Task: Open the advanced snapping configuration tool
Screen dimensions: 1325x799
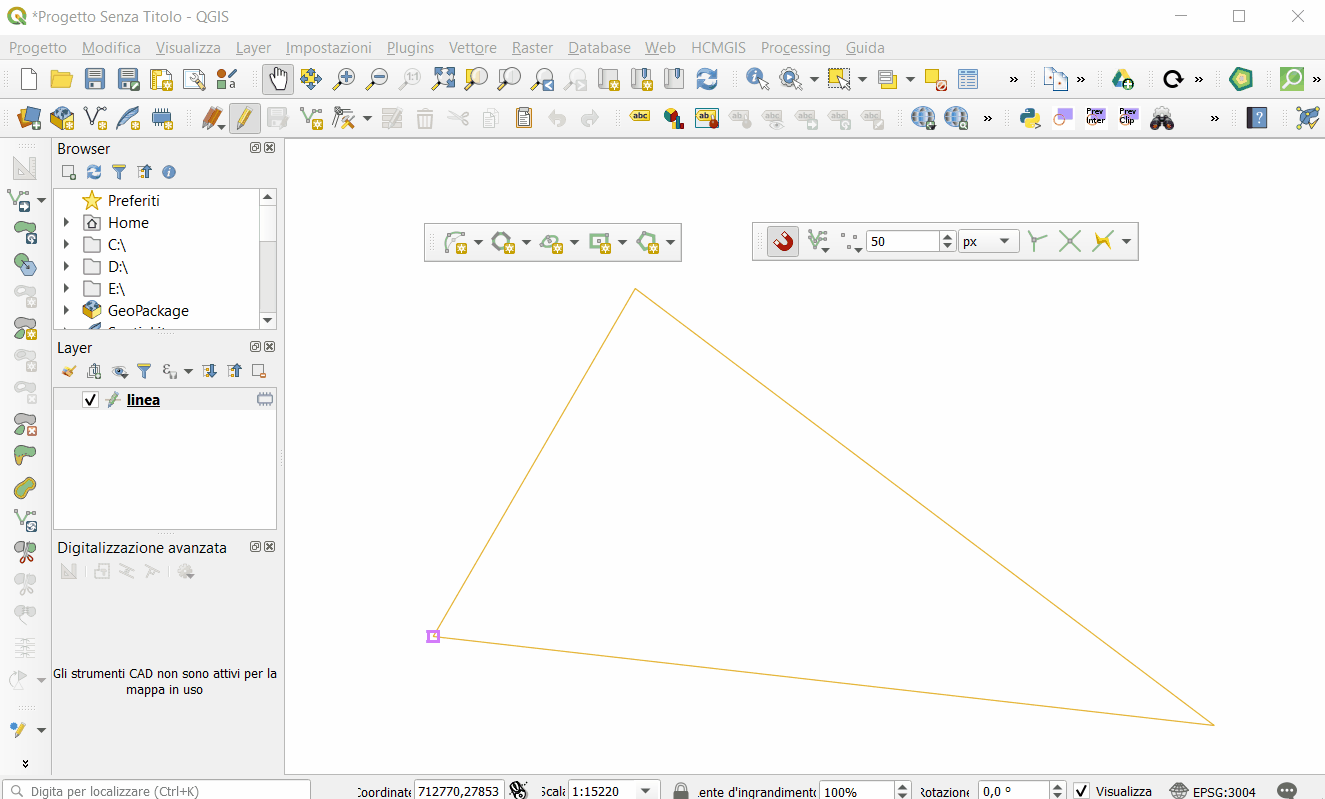Action: [817, 241]
